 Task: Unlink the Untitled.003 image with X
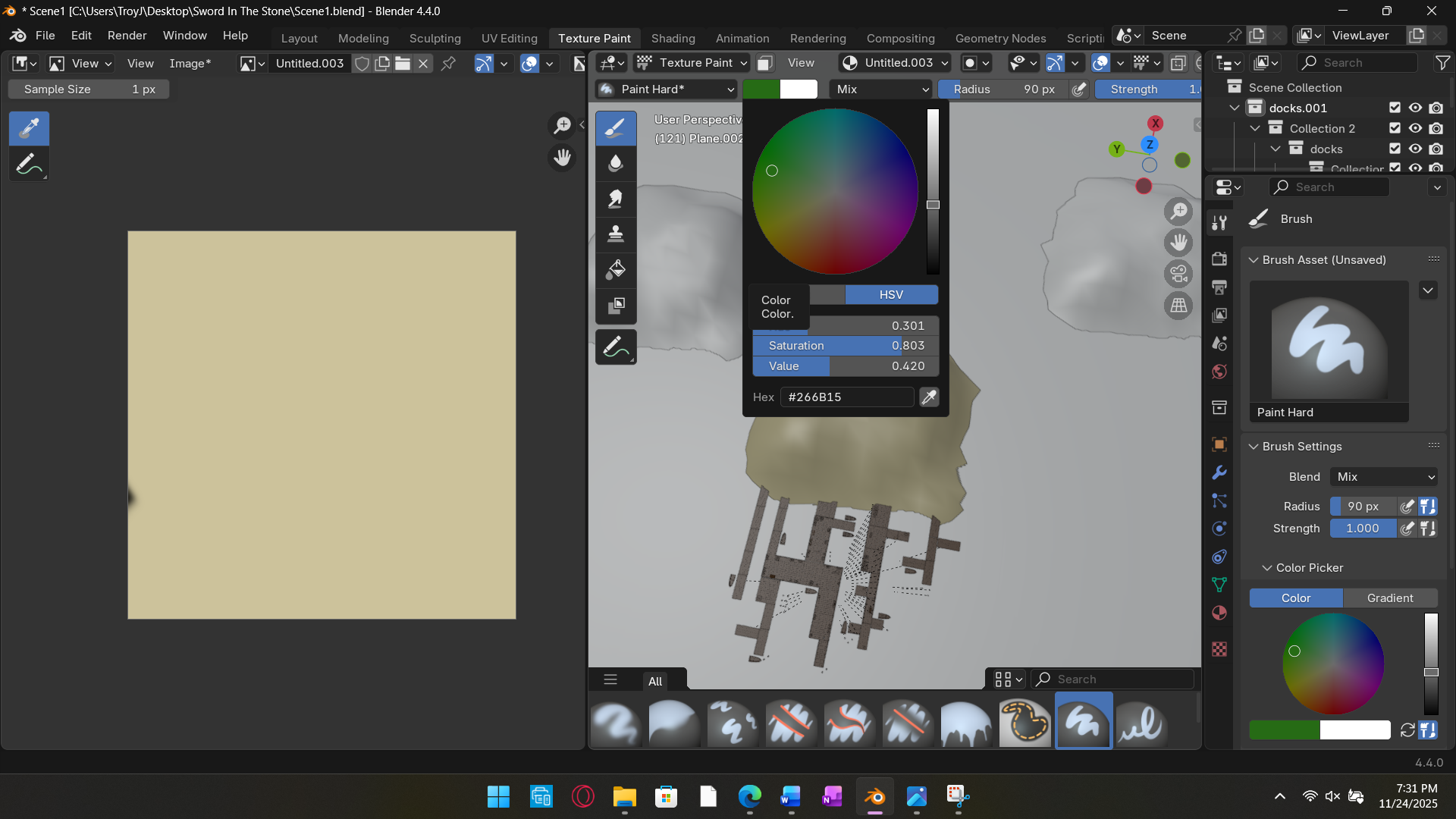click(424, 64)
